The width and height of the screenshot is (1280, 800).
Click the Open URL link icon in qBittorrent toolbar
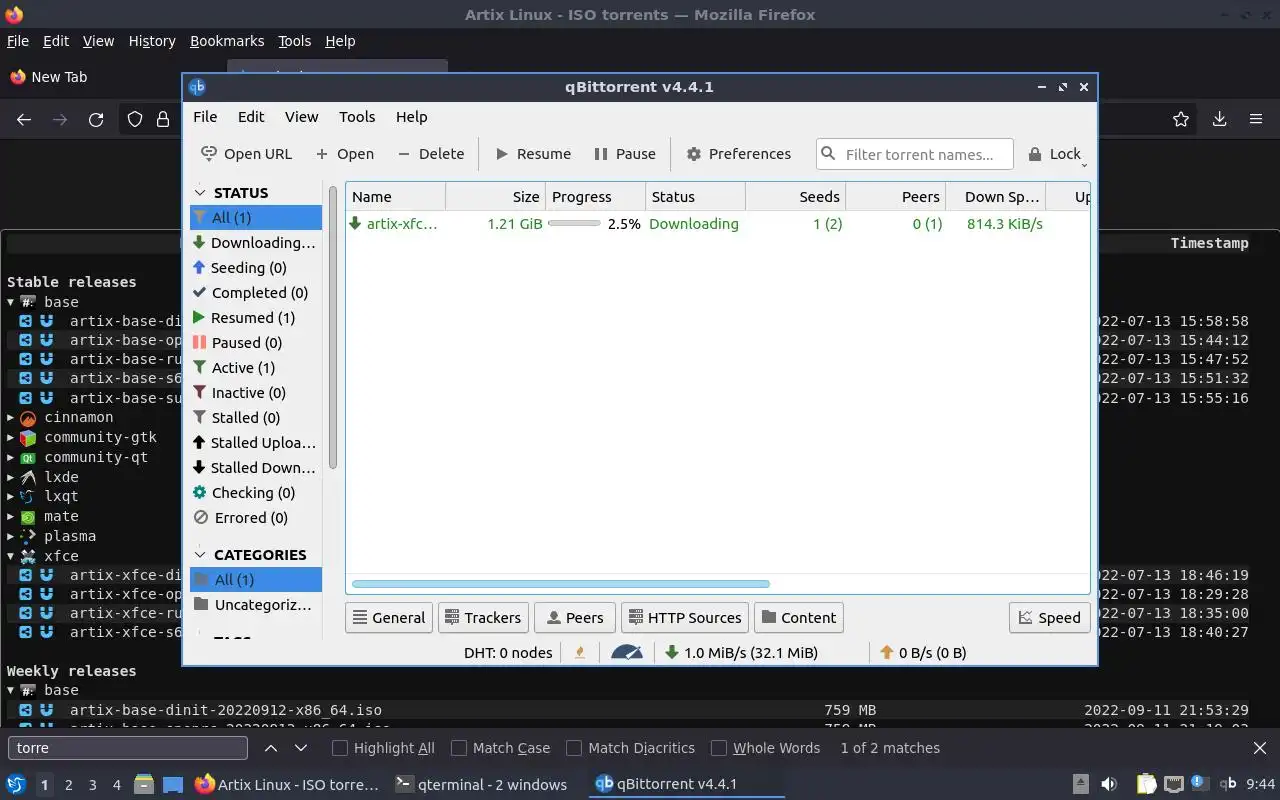209,154
